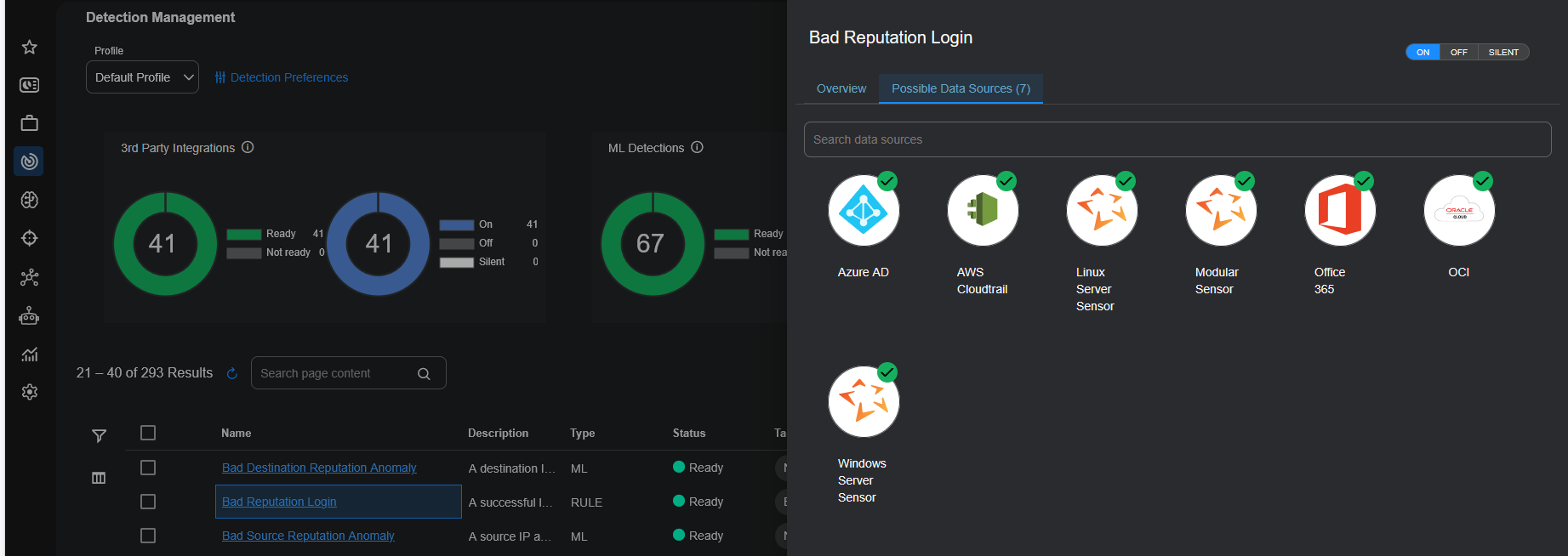Click the Search data sources field
1568x556 pixels.
pos(1177,139)
